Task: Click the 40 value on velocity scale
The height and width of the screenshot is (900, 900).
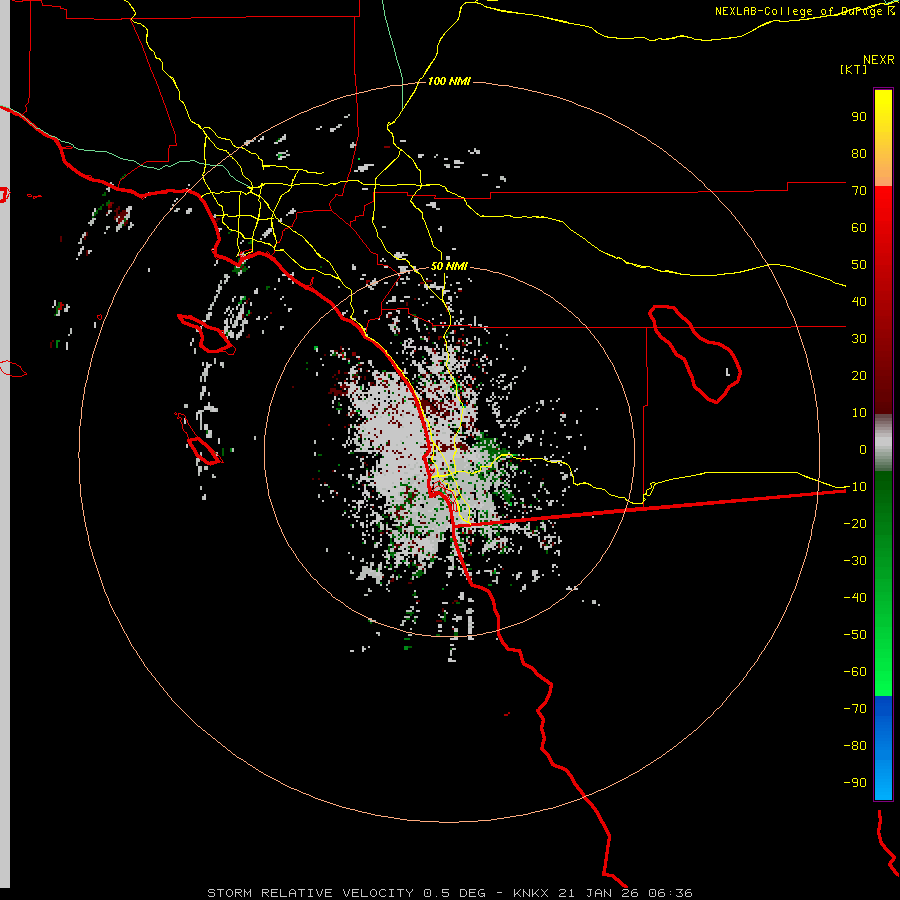Action: [x=859, y=301]
